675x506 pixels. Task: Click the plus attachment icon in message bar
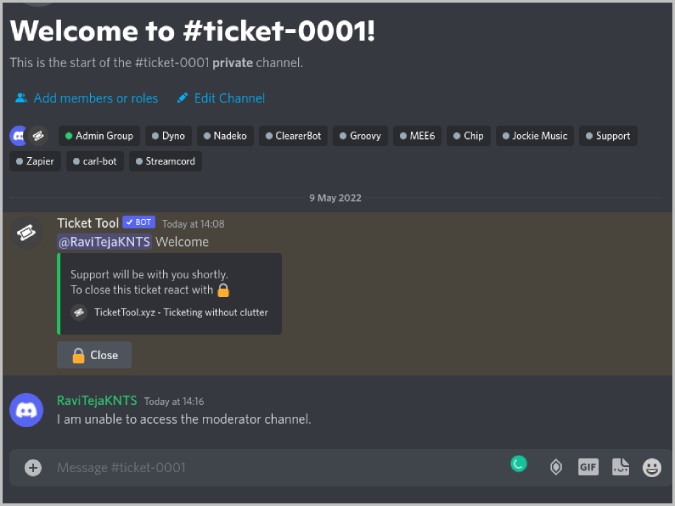[x=33, y=467]
